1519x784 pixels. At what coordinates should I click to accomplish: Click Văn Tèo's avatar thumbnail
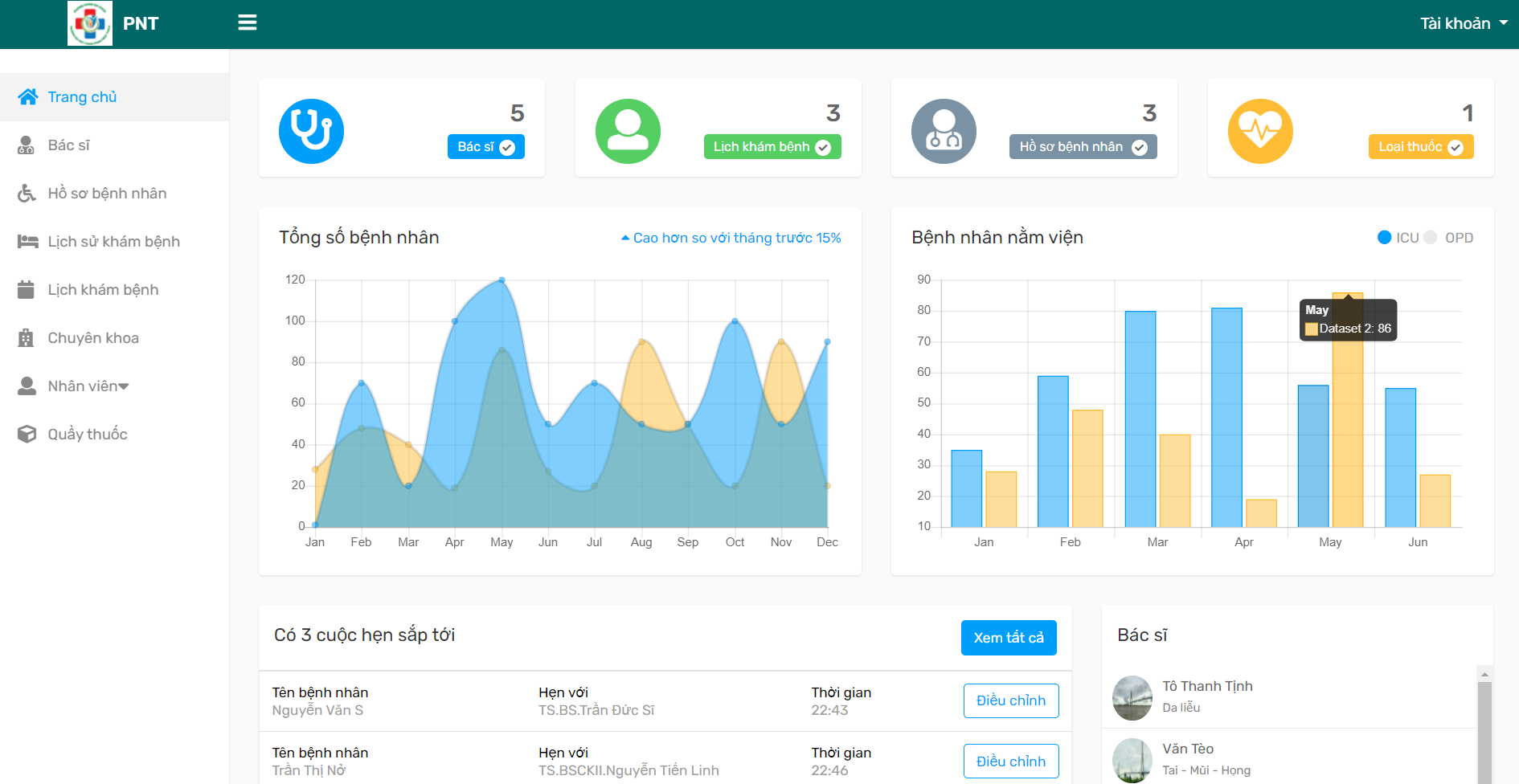click(x=1132, y=760)
